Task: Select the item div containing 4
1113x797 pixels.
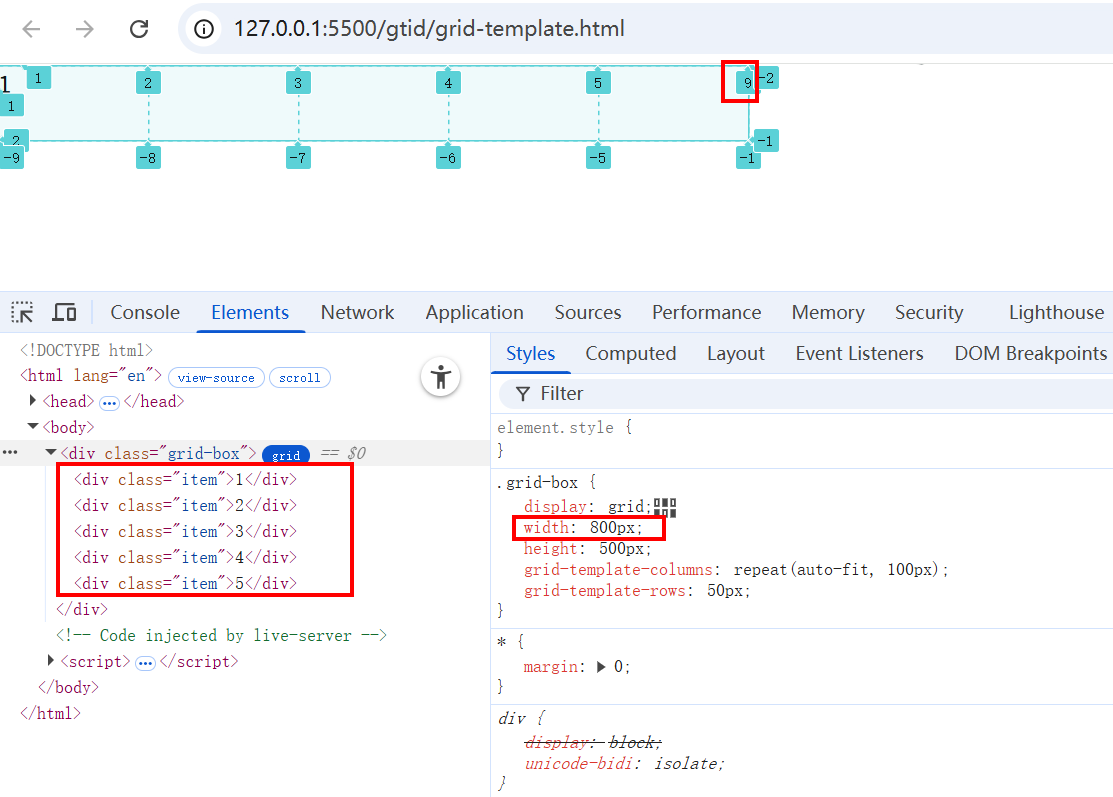Action: (x=185, y=557)
